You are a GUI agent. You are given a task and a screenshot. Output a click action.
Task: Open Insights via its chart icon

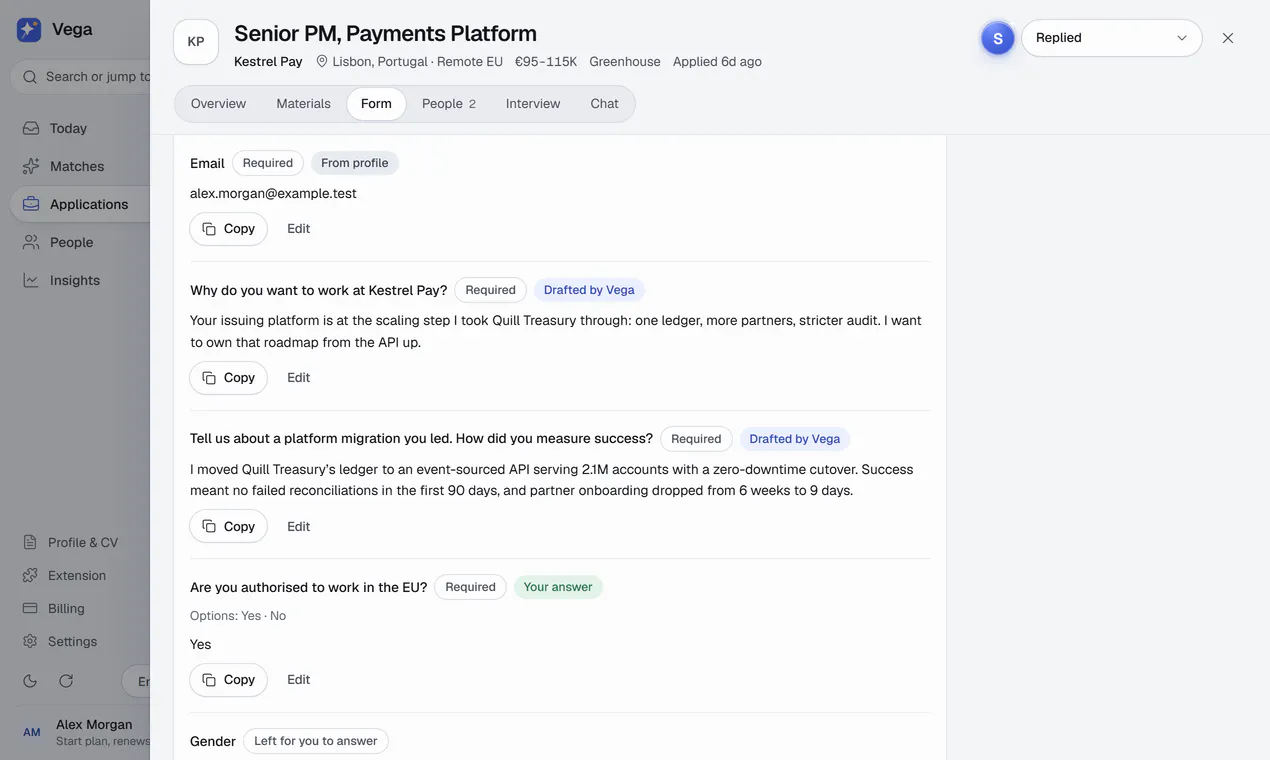point(31,280)
